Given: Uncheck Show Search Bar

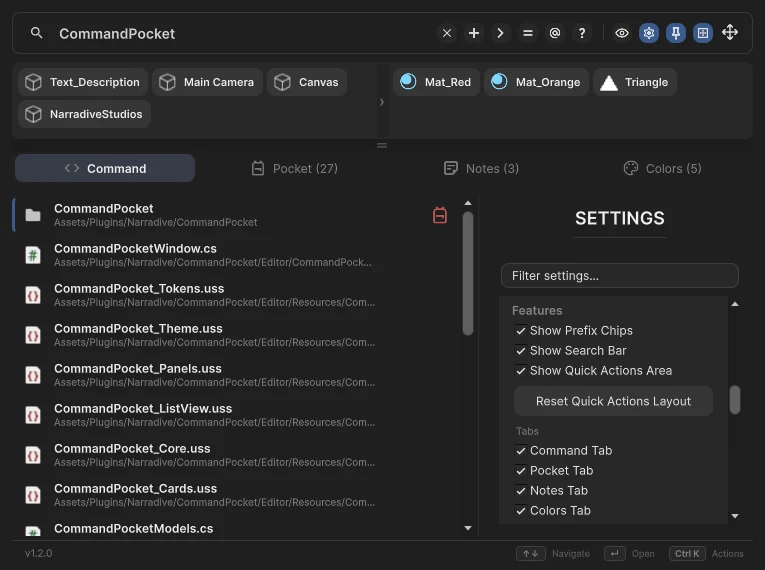Looking at the screenshot, I should pos(521,351).
